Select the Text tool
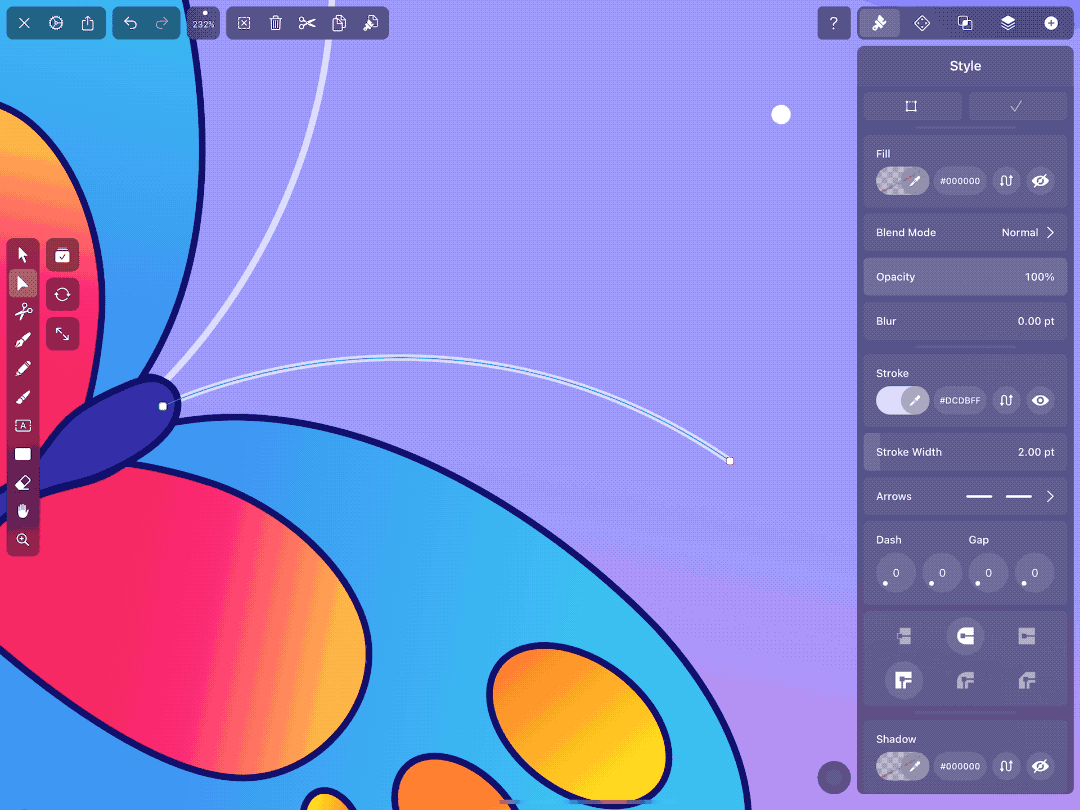The image size is (1080, 810). [23, 426]
